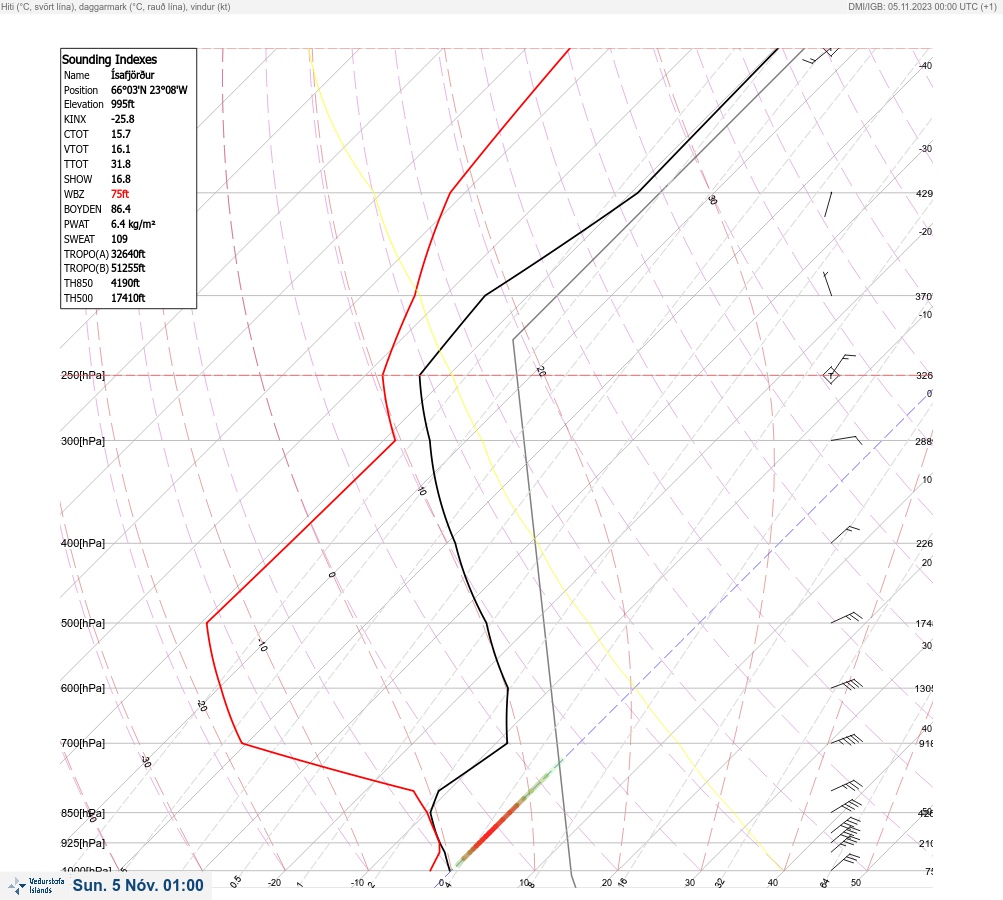Click the Sounding Indexes title
The width and height of the screenshot is (1003, 900).
click(109, 59)
